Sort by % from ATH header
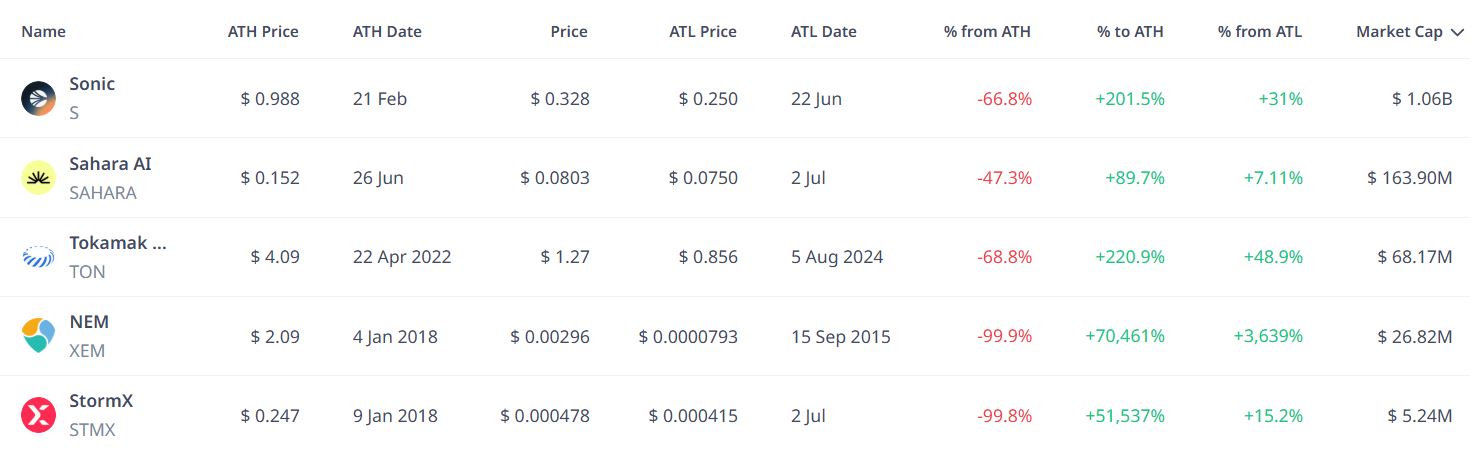This screenshot has width=1481, height=454. point(987,31)
